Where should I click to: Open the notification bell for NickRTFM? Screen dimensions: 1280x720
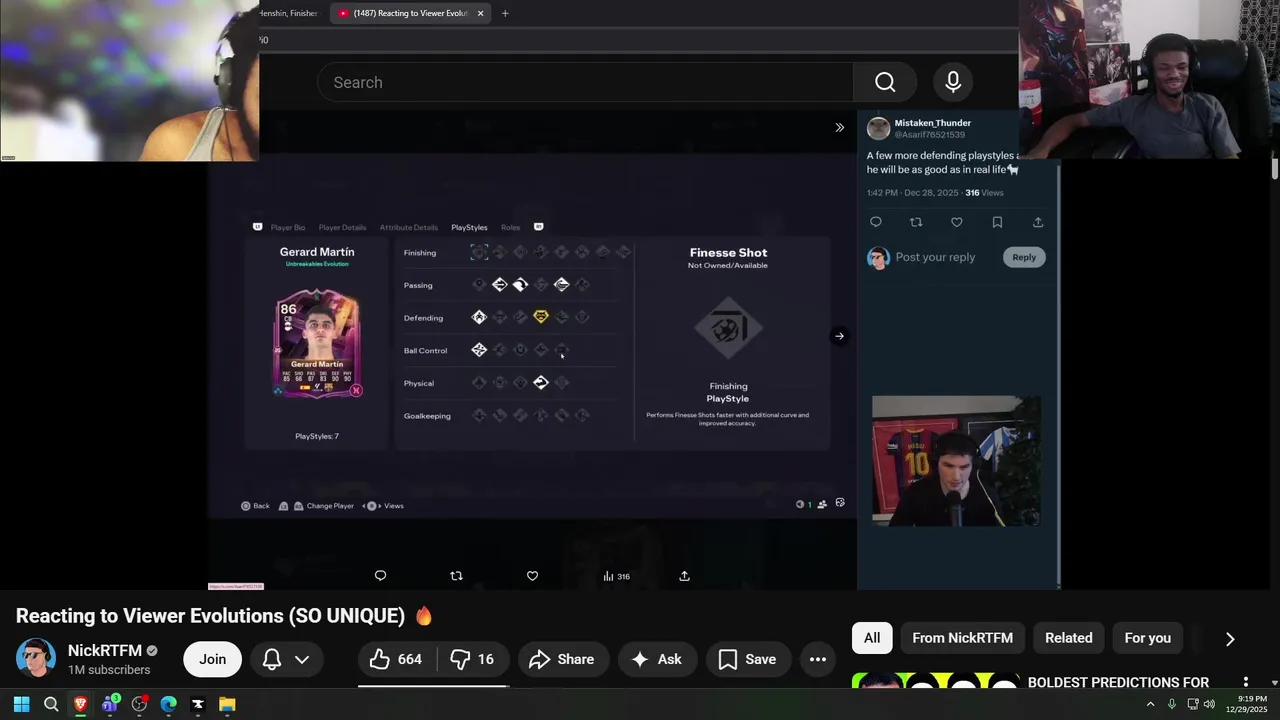(x=271, y=659)
